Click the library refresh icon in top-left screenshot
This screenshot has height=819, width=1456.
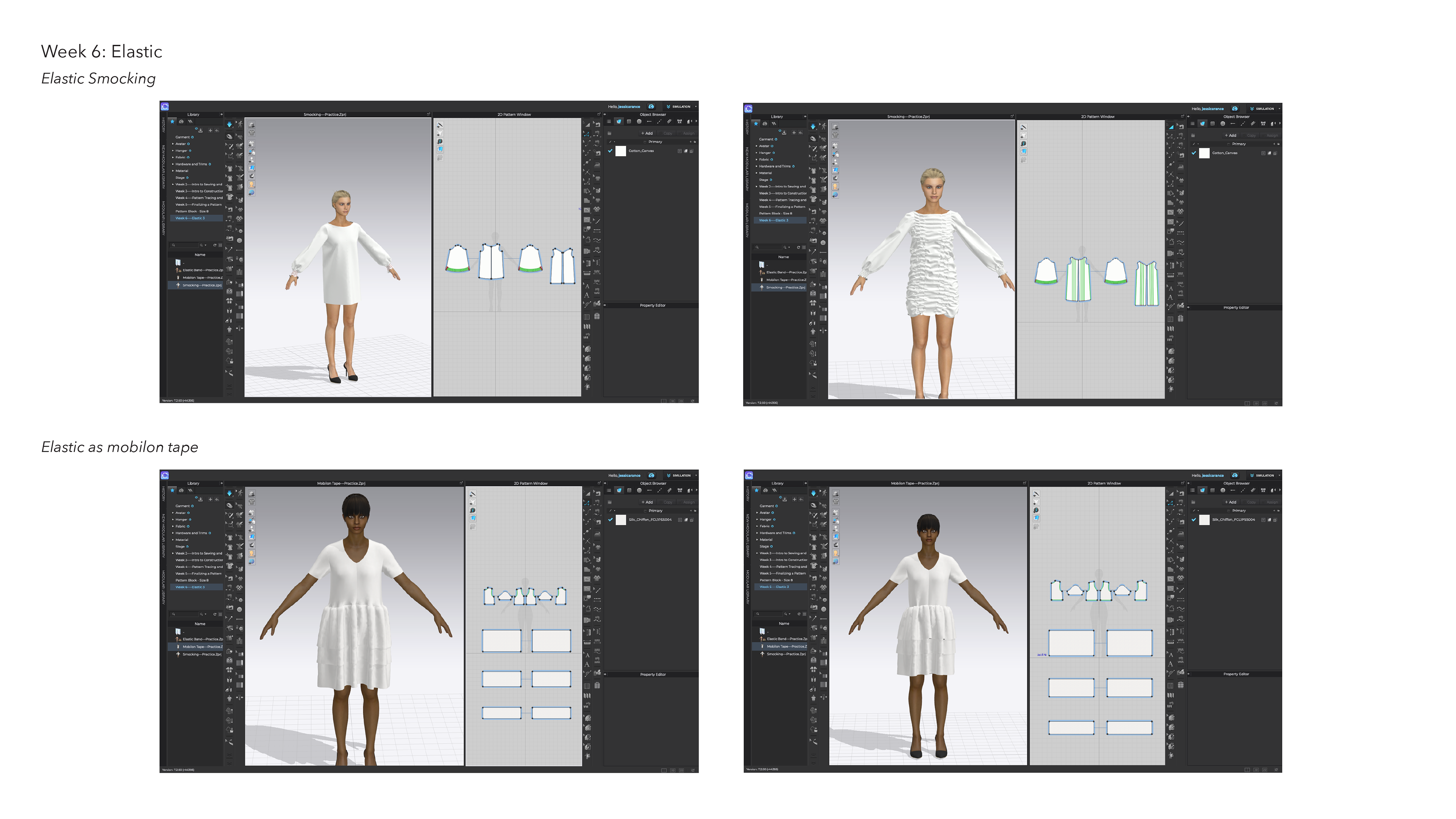coord(215,245)
